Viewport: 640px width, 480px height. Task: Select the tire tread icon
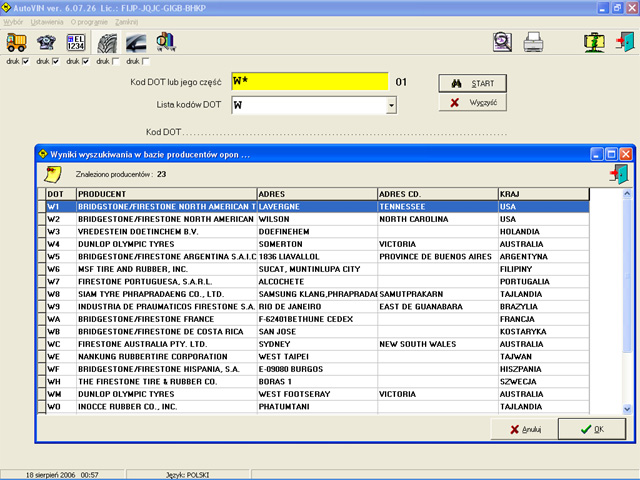coord(106,42)
